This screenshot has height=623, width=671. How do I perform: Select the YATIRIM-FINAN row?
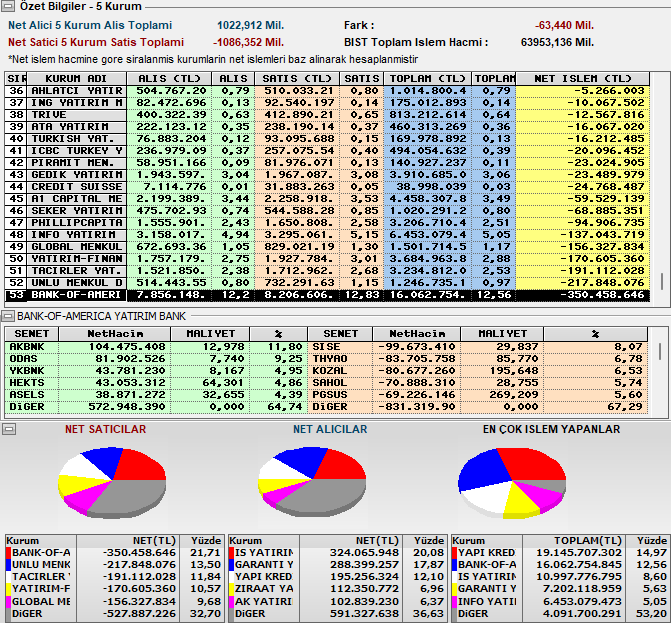pyautogui.click(x=327, y=258)
